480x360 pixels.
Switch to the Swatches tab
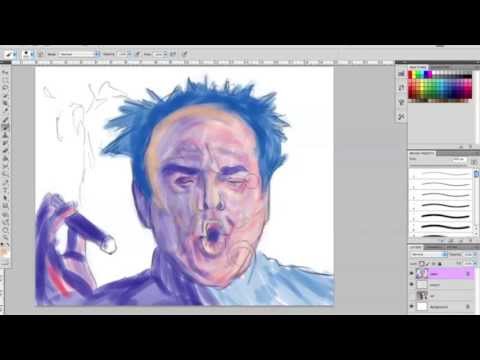418,67
